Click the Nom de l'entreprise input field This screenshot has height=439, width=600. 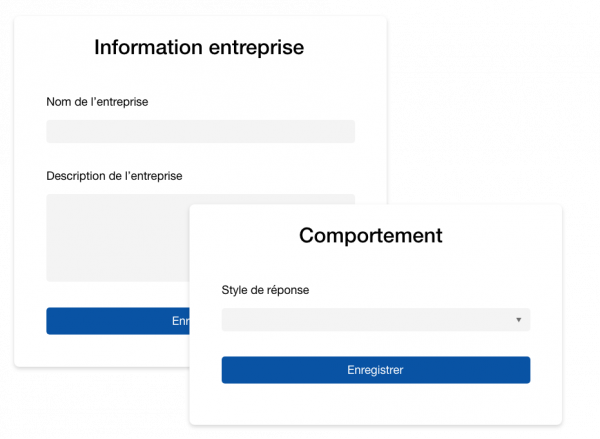click(x=200, y=132)
